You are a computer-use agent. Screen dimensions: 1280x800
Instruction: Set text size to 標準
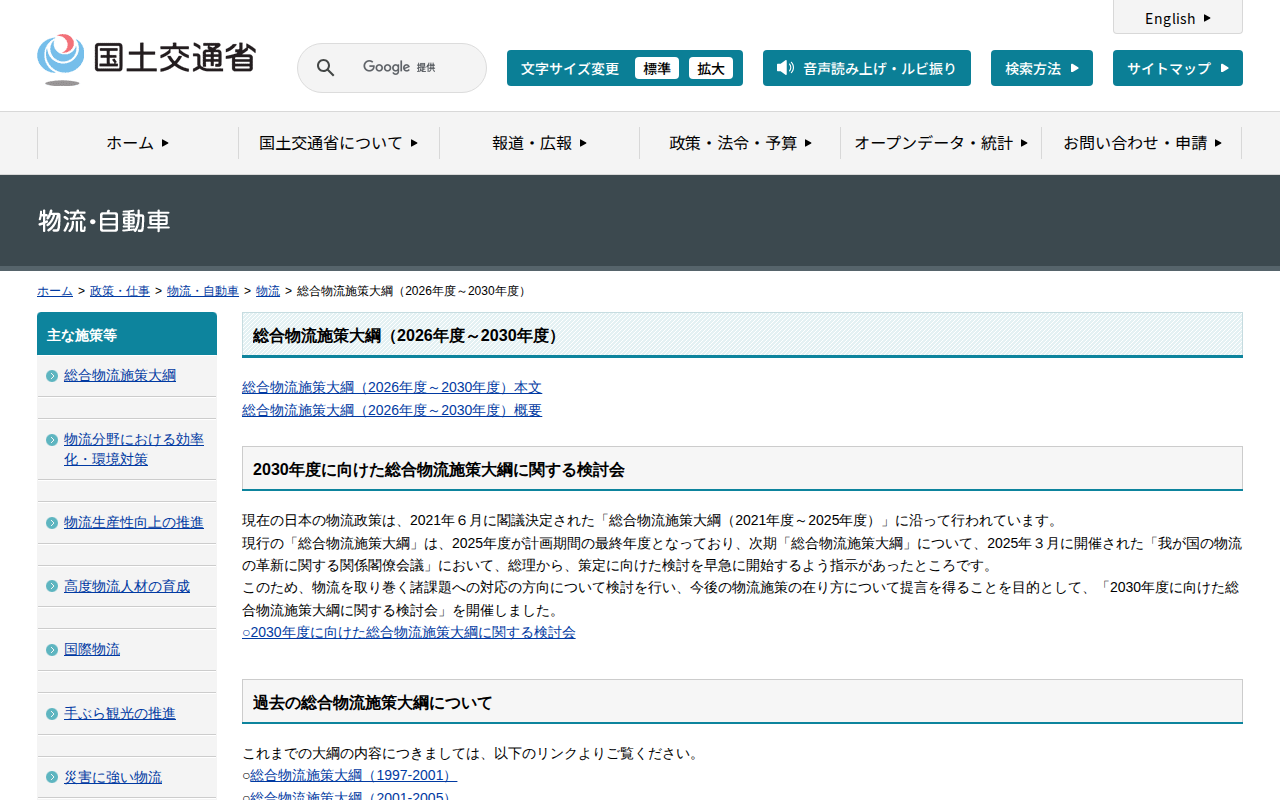coord(656,68)
